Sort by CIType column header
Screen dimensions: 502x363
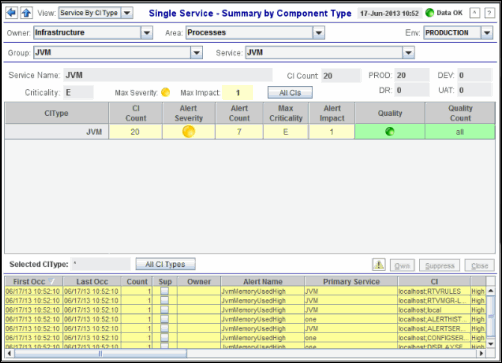pyautogui.click(x=56, y=113)
